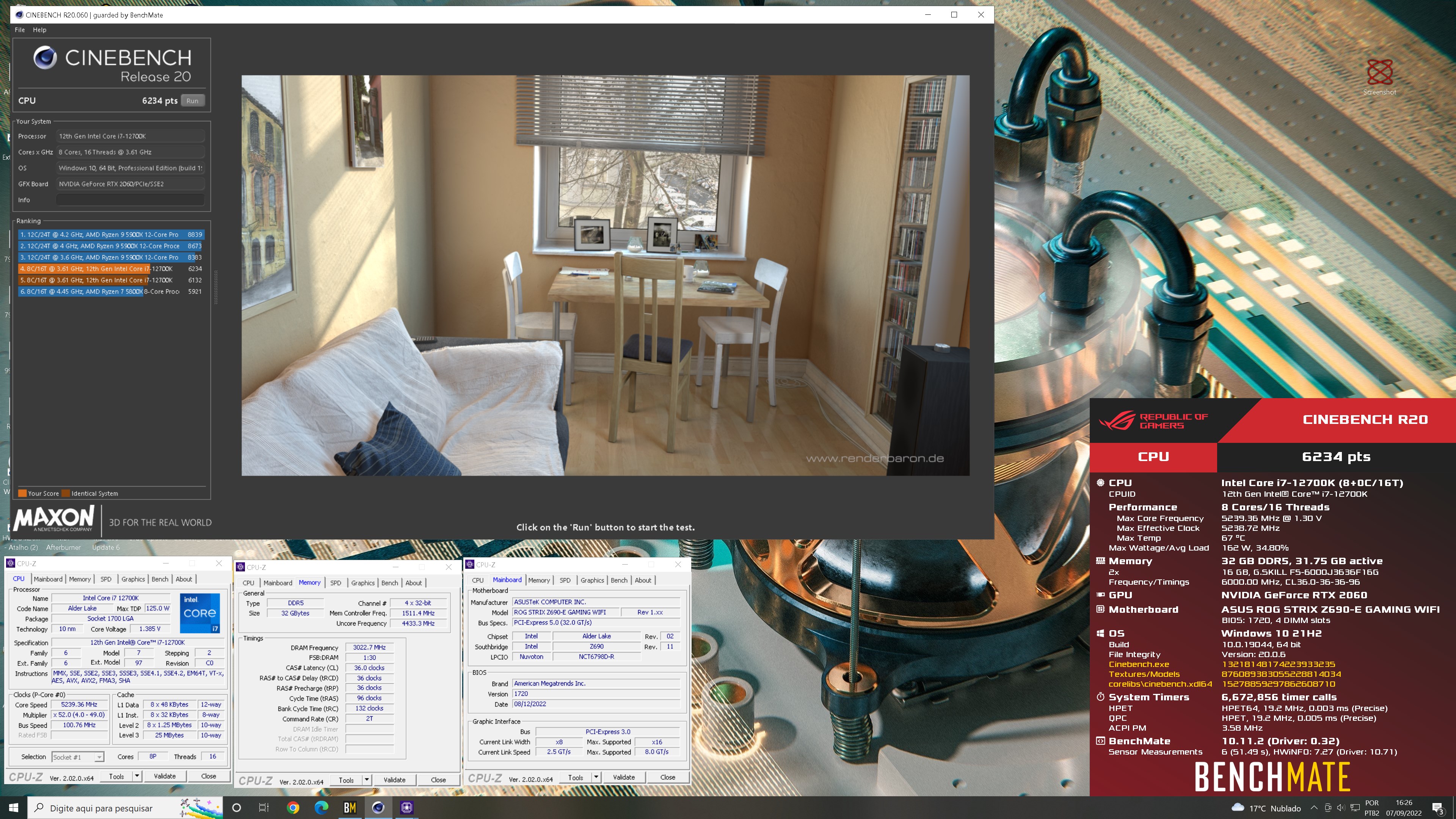Click the GFX Board value NVIDIA GeForce RTX 2060
The width and height of the screenshot is (1456, 819).
pos(130,184)
